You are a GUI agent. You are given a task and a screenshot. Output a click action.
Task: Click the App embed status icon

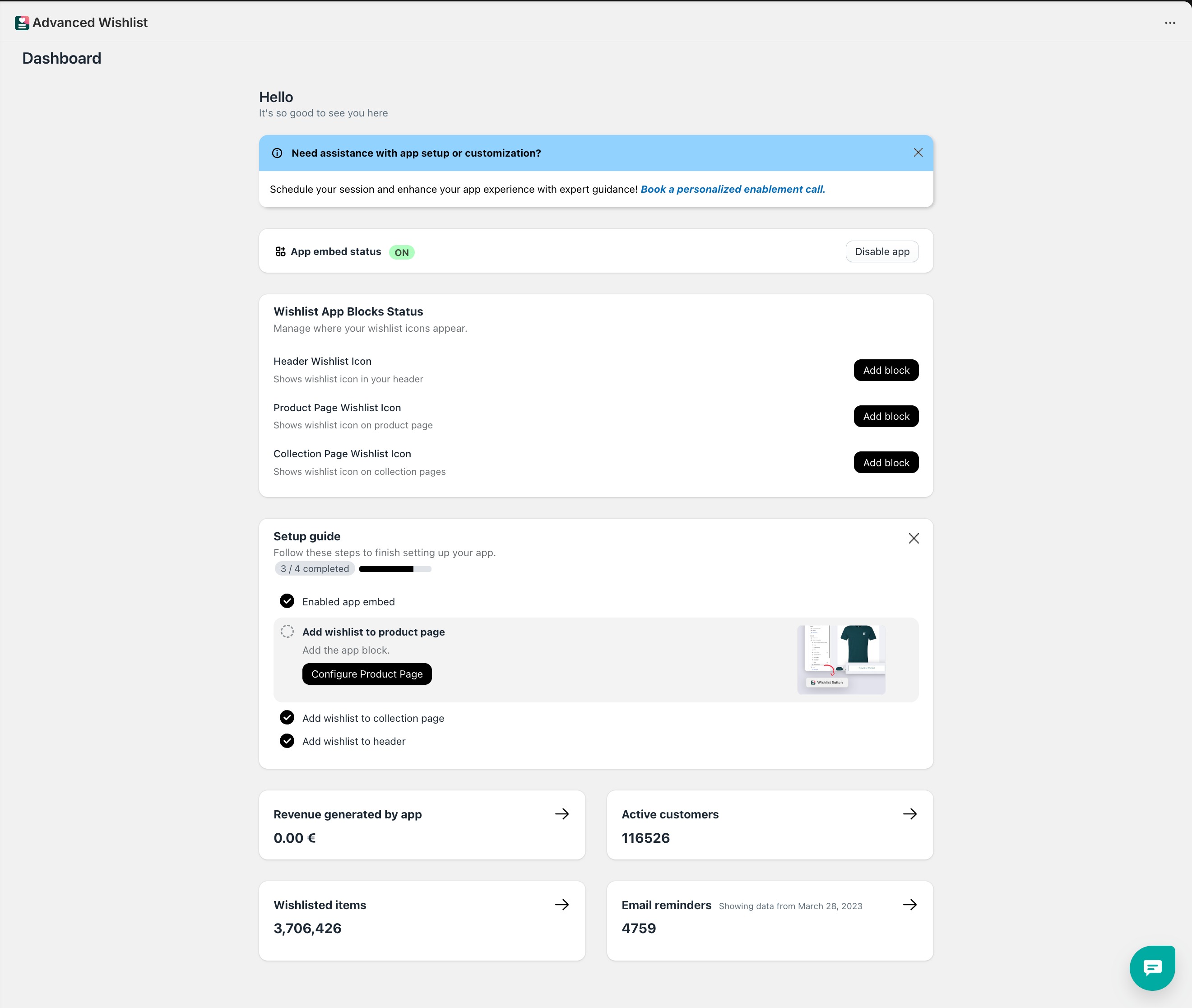click(x=281, y=252)
